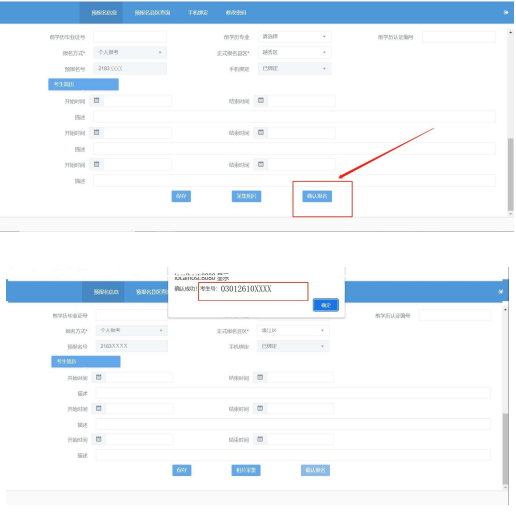Open the 手机绑定 tab in the upper header
516x512 pixels.
coord(198,13)
